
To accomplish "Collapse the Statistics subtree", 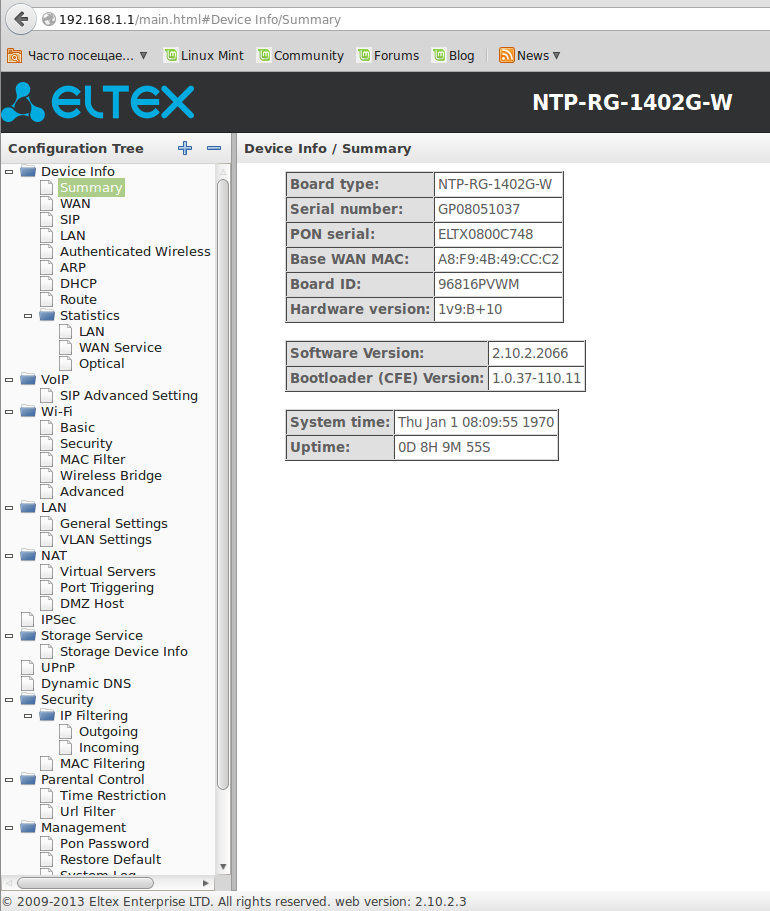I will pos(28,315).
